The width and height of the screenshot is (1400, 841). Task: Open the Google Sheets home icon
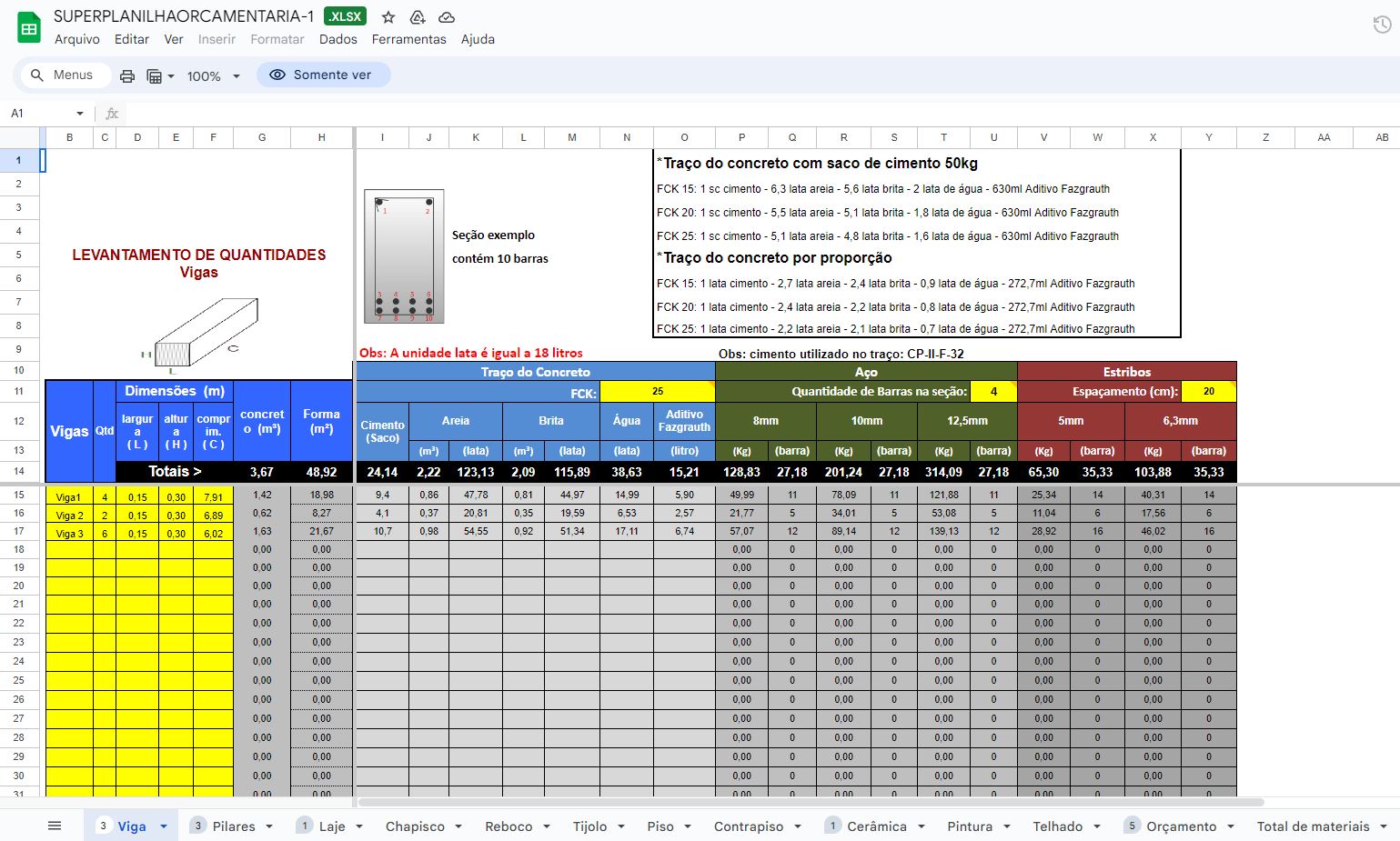click(29, 27)
